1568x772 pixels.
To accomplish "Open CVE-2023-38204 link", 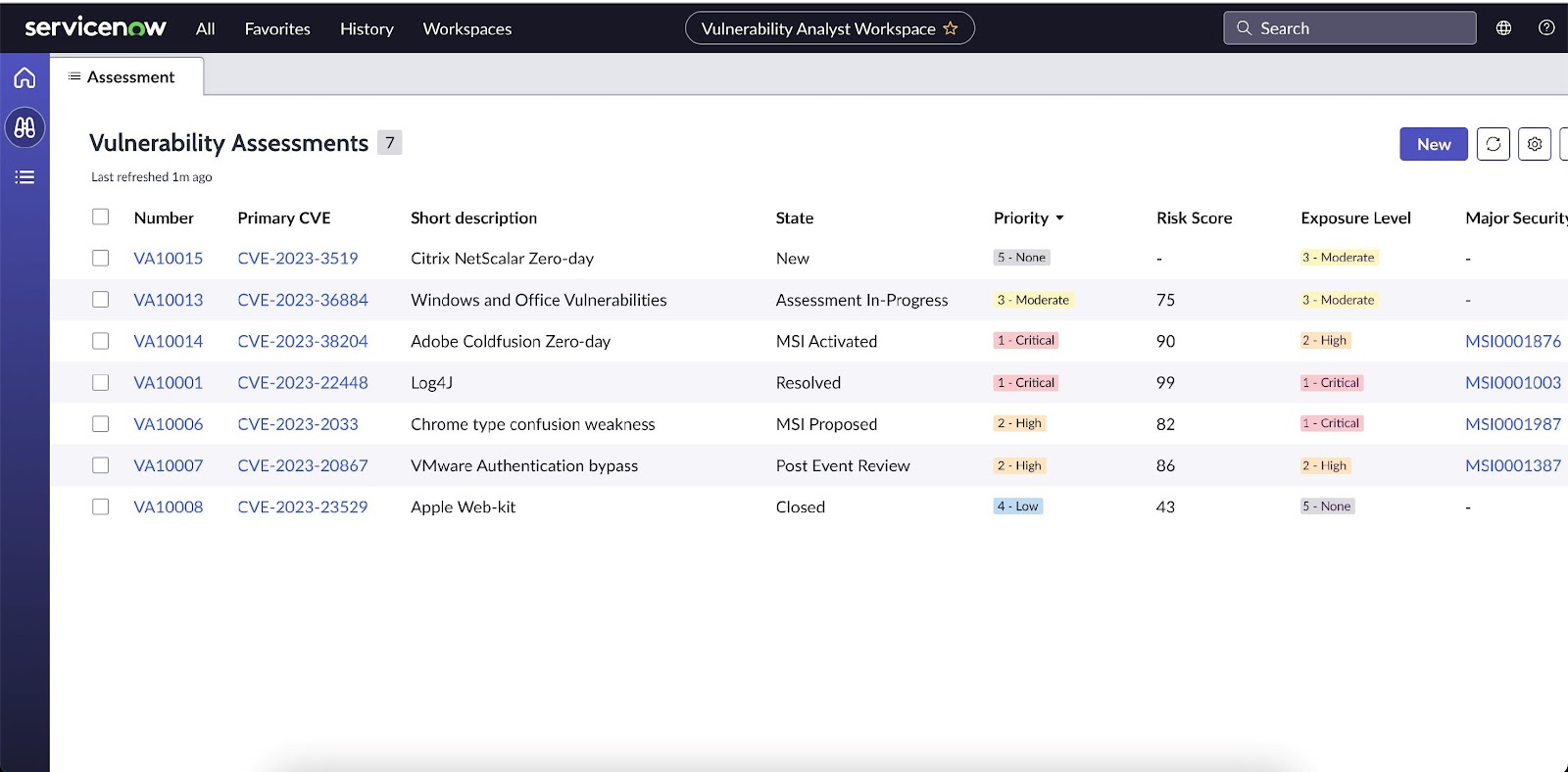I will [x=303, y=341].
